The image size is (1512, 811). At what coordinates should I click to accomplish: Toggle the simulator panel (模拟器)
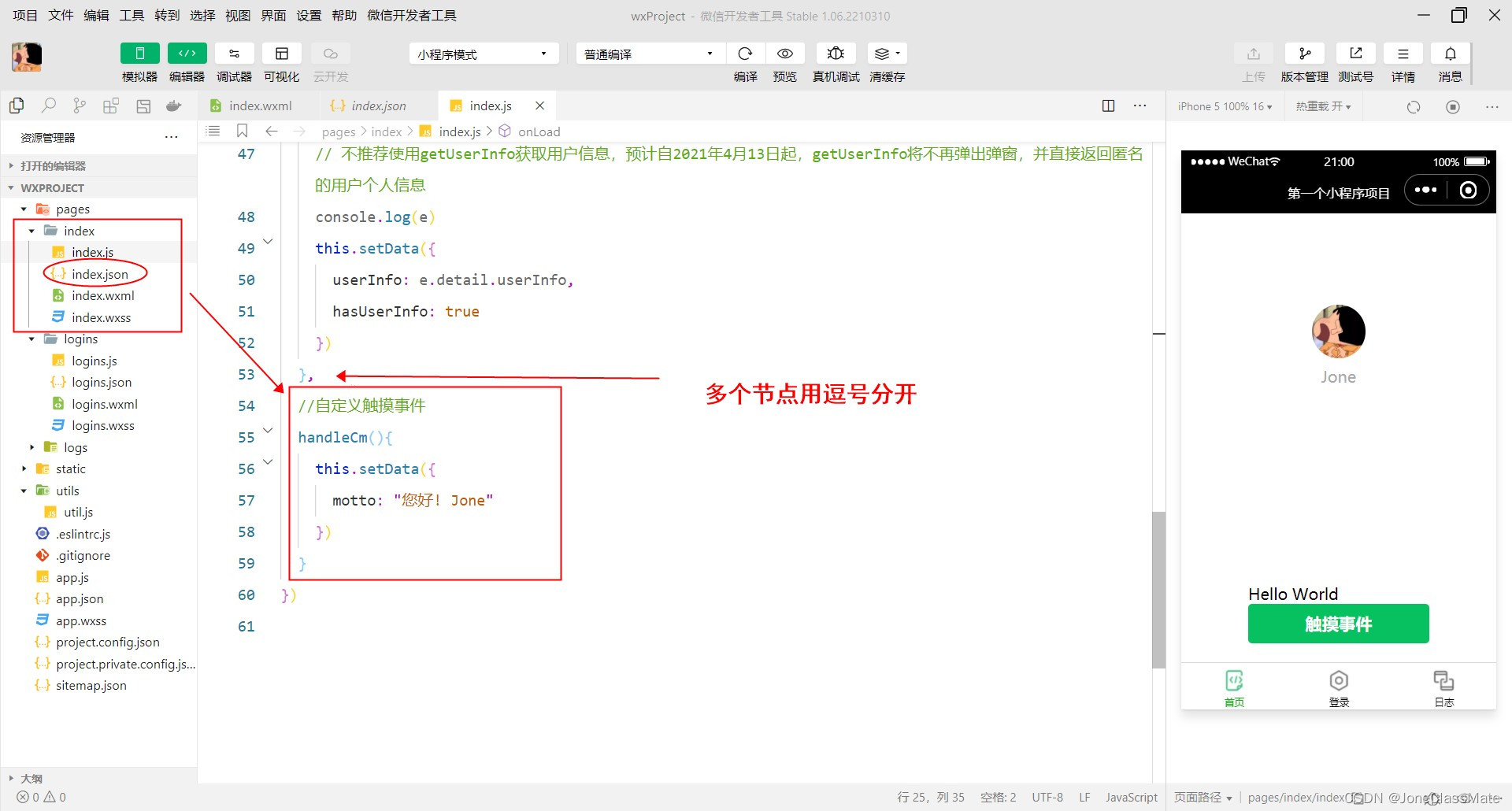click(139, 54)
